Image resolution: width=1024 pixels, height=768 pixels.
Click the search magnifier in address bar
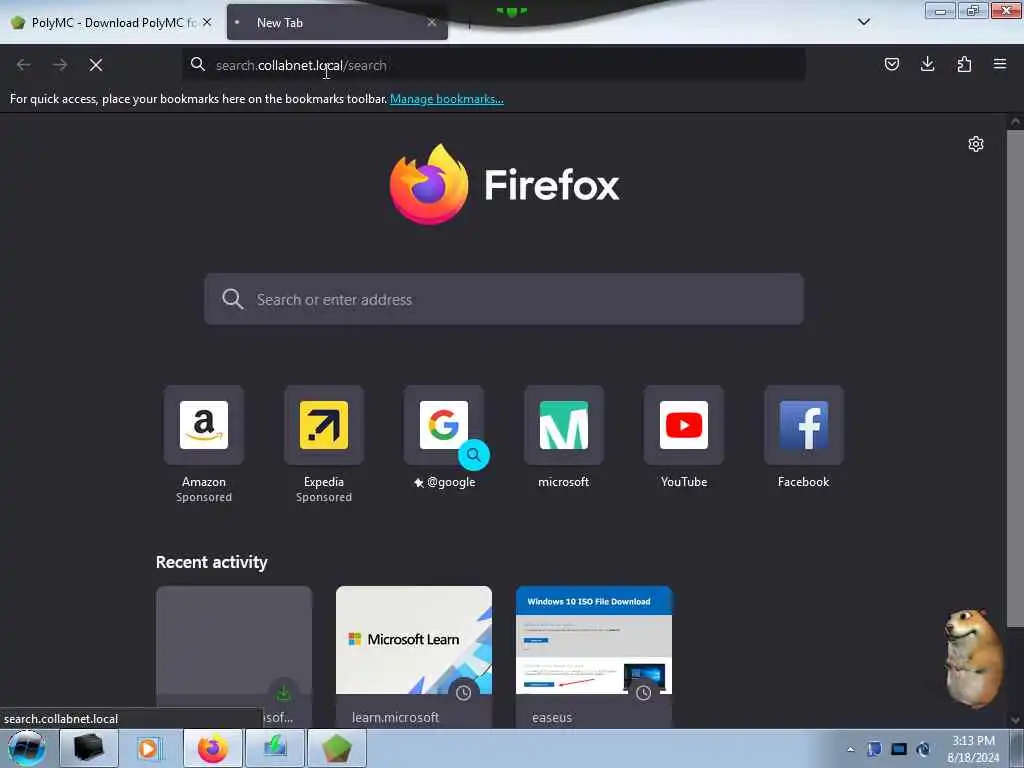[x=198, y=64]
